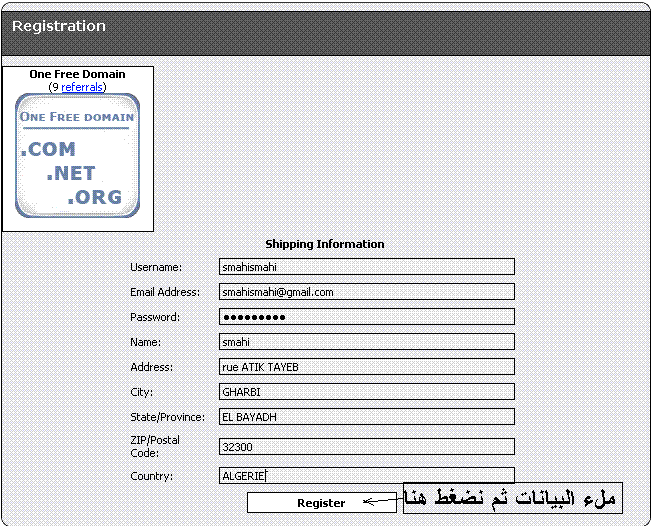Focus the ZIP/Postal Code field 32300
The height and width of the screenshot is (526, 652).
367,447
